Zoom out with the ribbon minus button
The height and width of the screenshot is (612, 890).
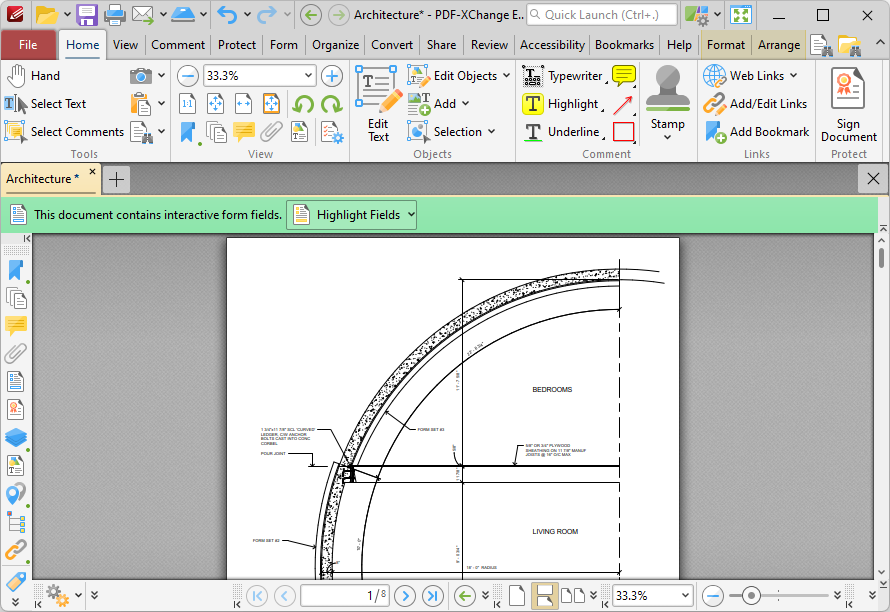tap(187, 76)
